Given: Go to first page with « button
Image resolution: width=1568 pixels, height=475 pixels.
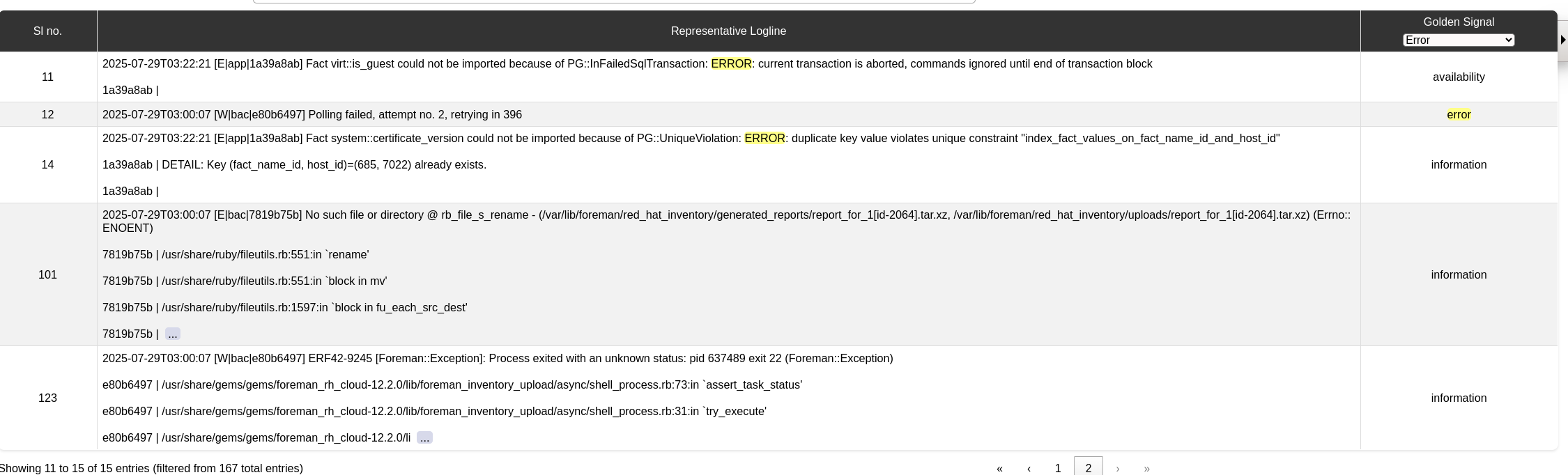Looking at the screenshot, I should (x=999, y=469).
